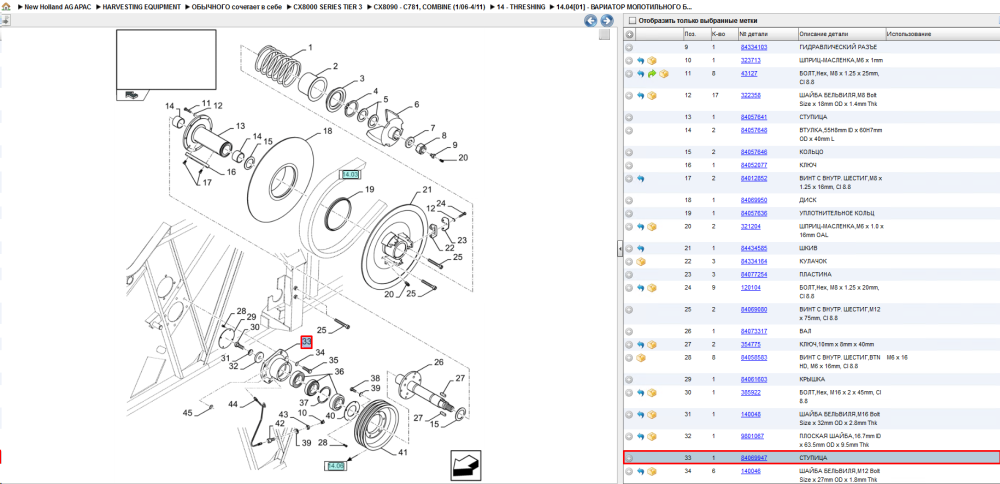
Task: Open part number link 84057648
Action: (x=753, y=130)
